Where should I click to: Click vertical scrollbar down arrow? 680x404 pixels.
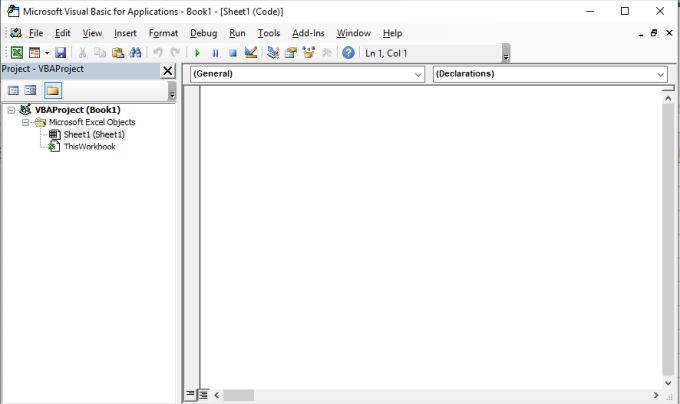[x=668, y=383]
